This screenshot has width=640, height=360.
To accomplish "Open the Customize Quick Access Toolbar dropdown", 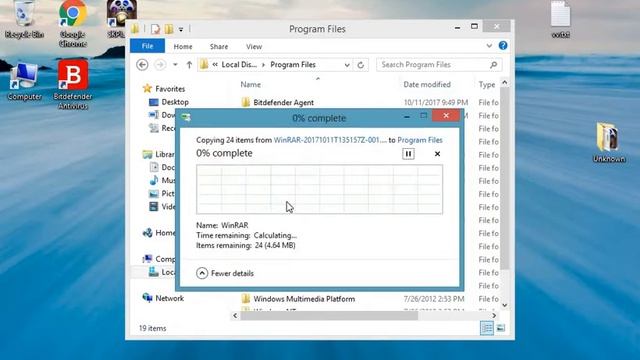I will (181, 29).
